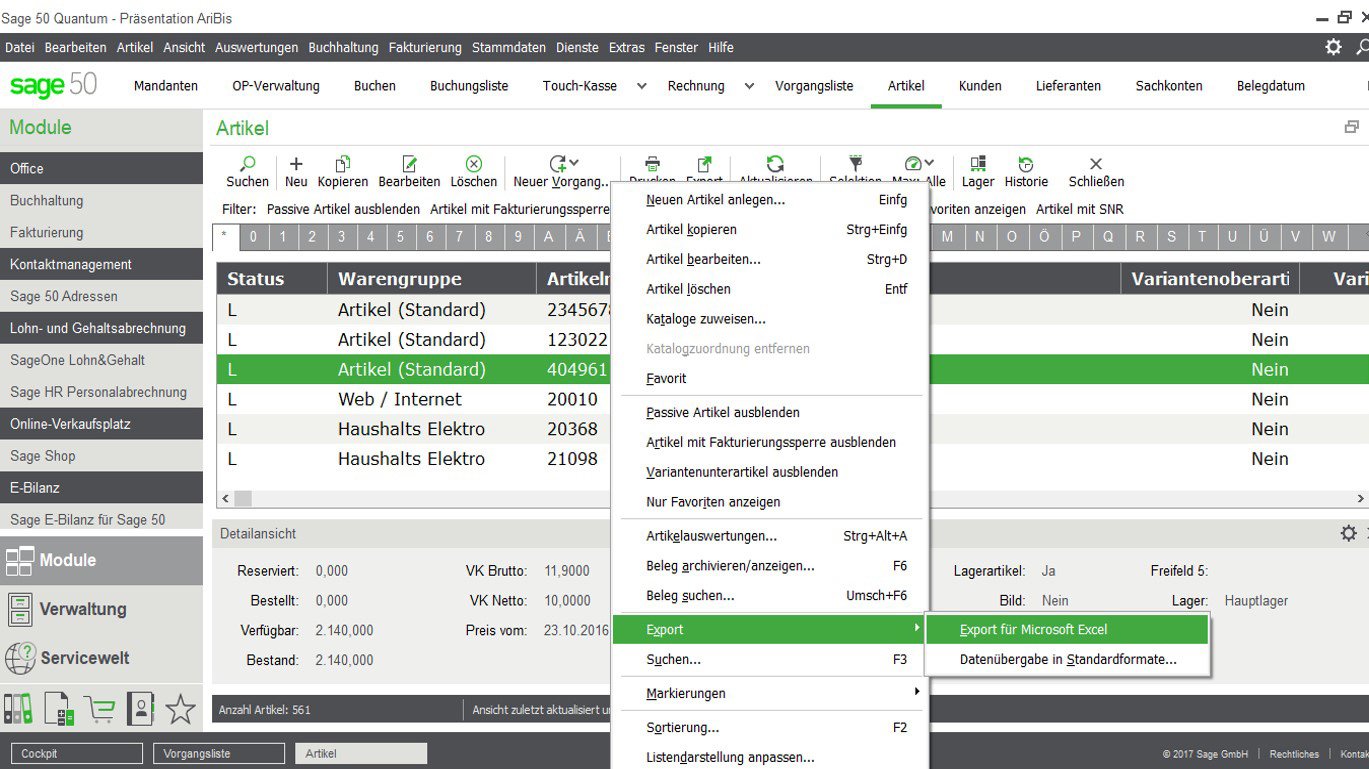Click the Detailansicht settings gear icon

(x=1348, y=534)
